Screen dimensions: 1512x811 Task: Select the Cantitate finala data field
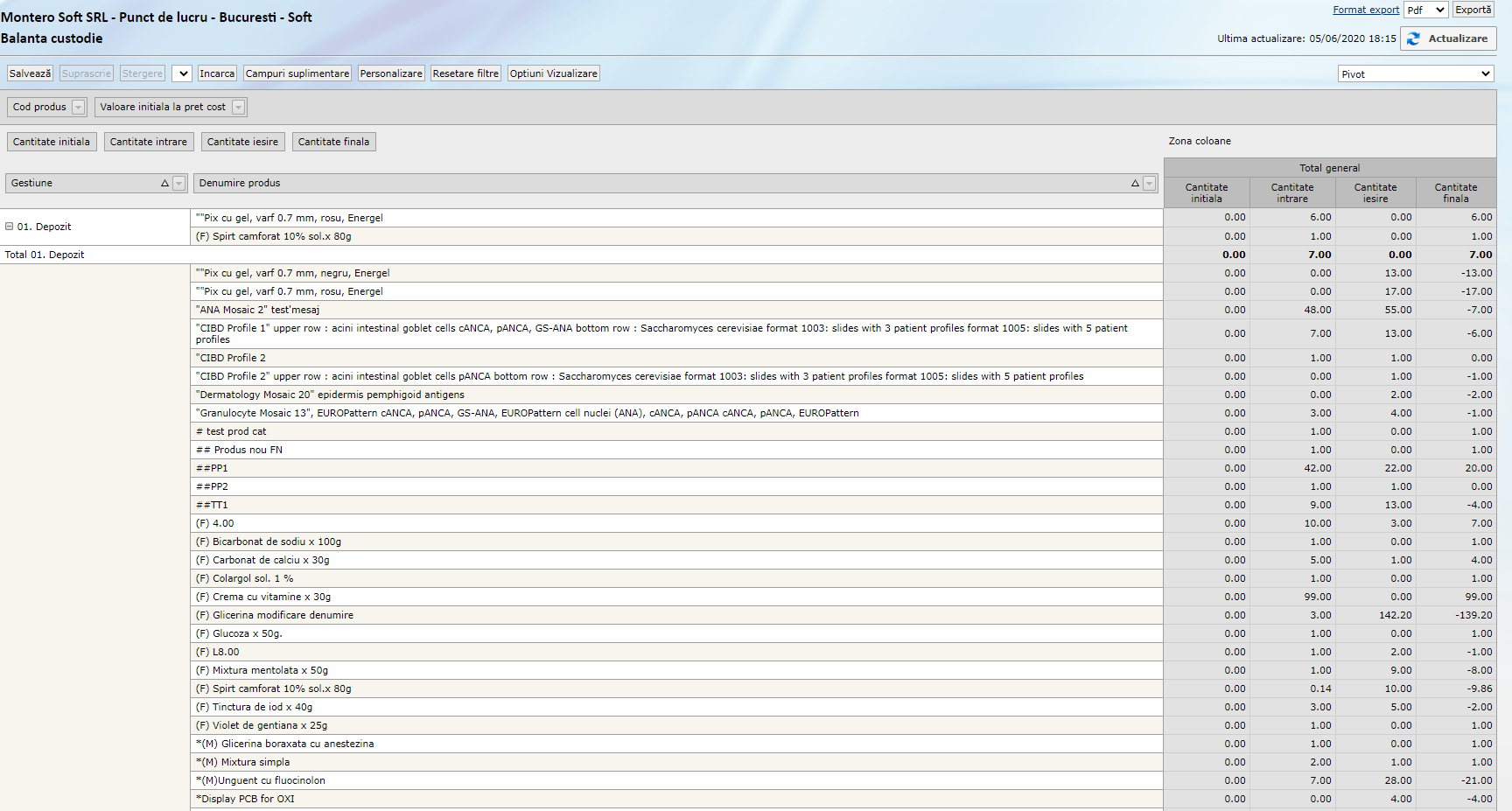pos(333,142)
